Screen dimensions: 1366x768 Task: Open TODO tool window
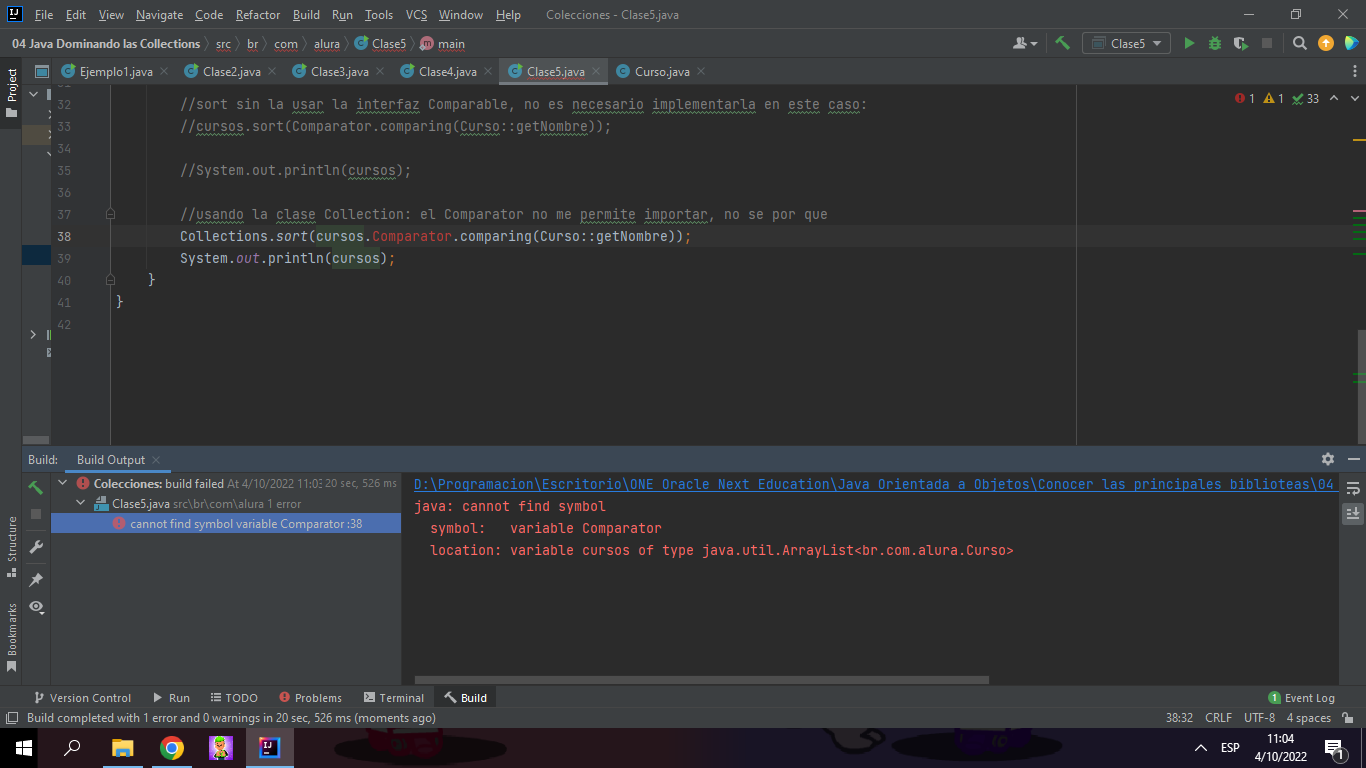pos(234,698)
